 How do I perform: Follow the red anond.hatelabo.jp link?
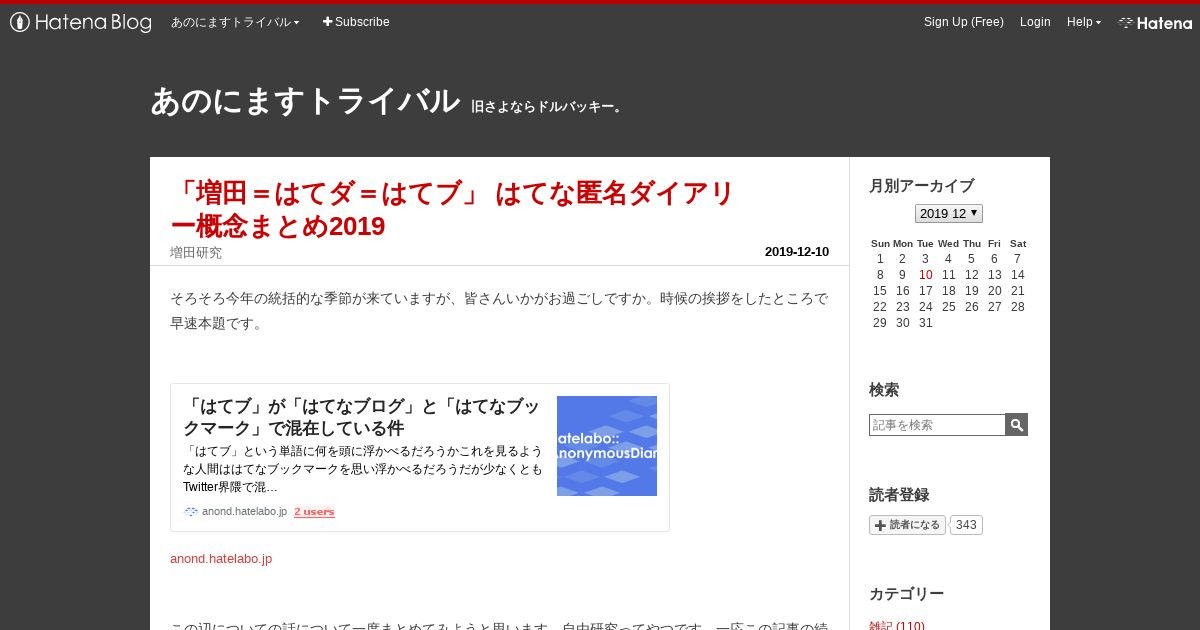tap(221, 559)
